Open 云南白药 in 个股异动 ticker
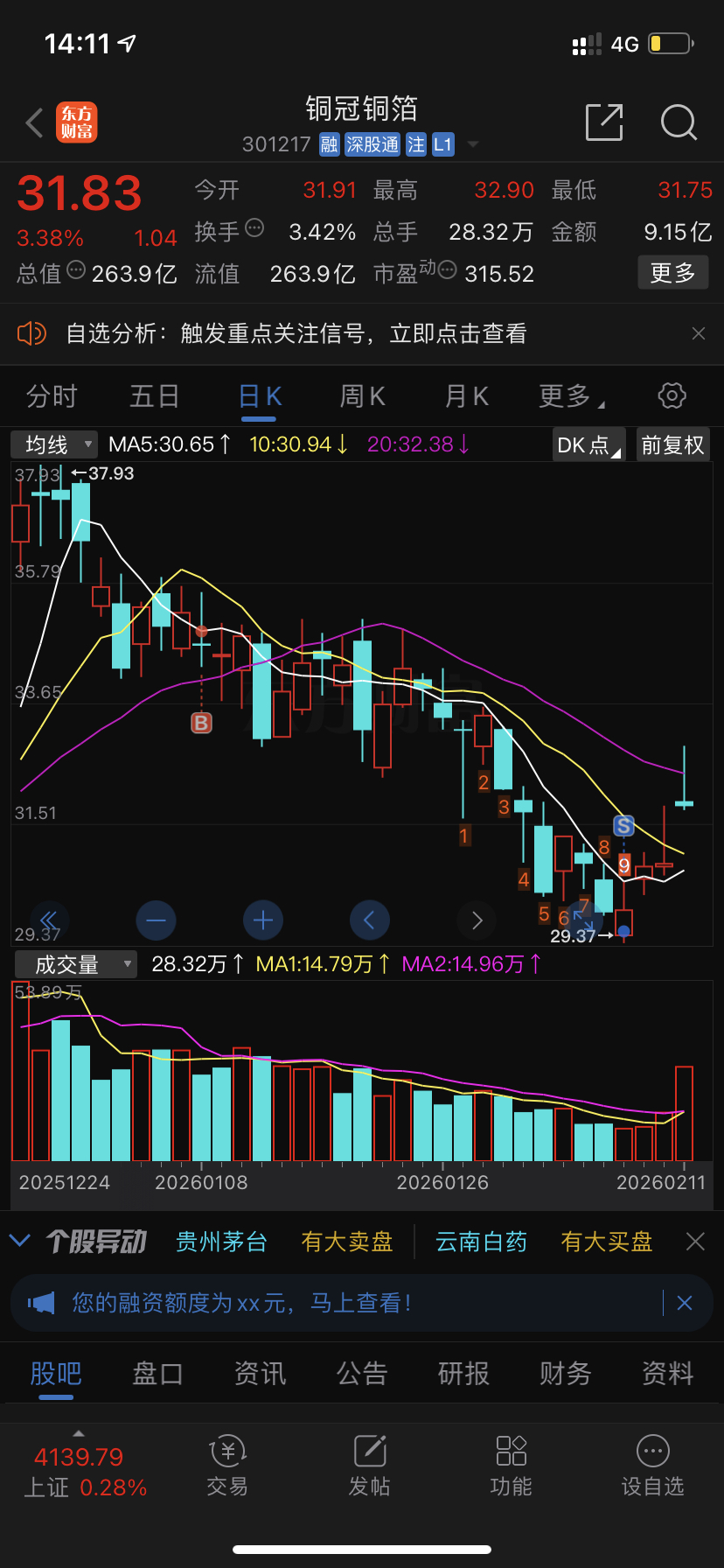 481,1242
